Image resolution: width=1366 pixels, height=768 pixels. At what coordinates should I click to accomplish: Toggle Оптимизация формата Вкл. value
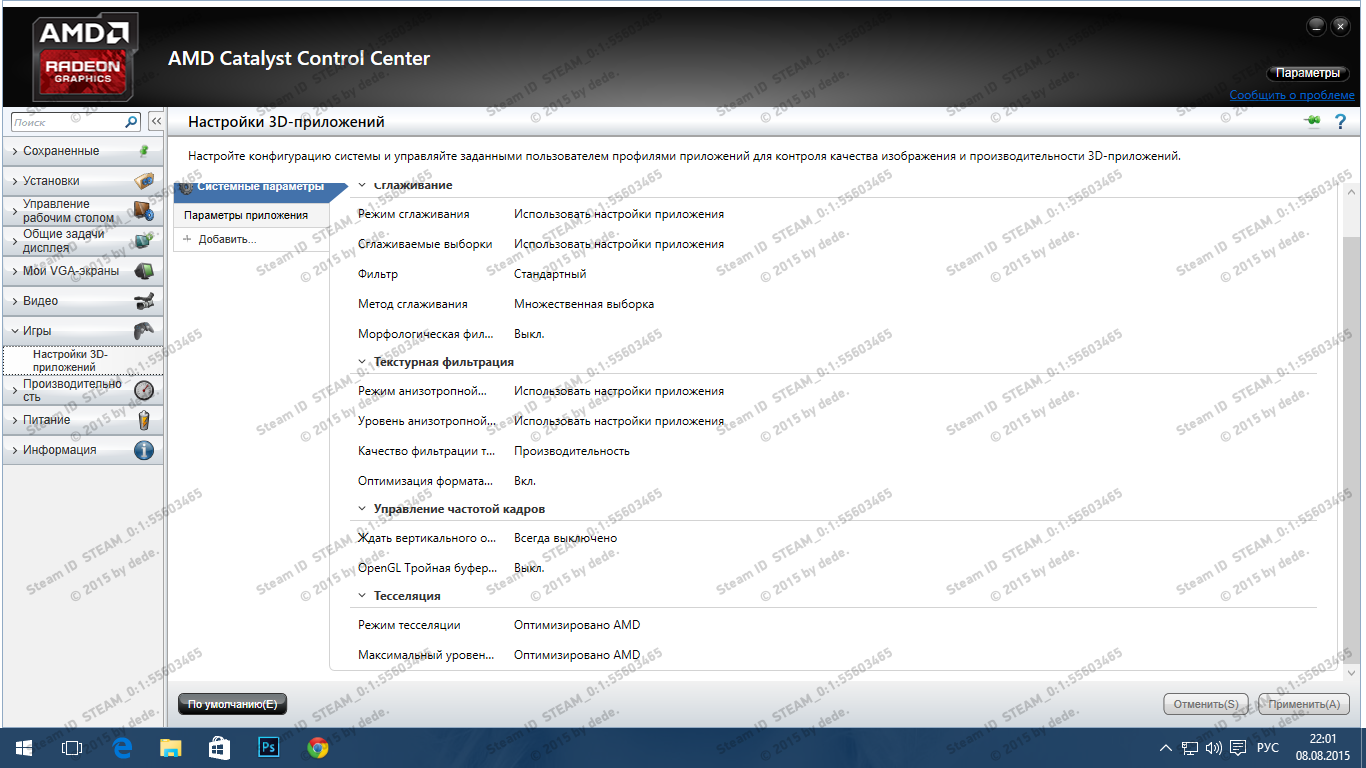click(525, 481)
